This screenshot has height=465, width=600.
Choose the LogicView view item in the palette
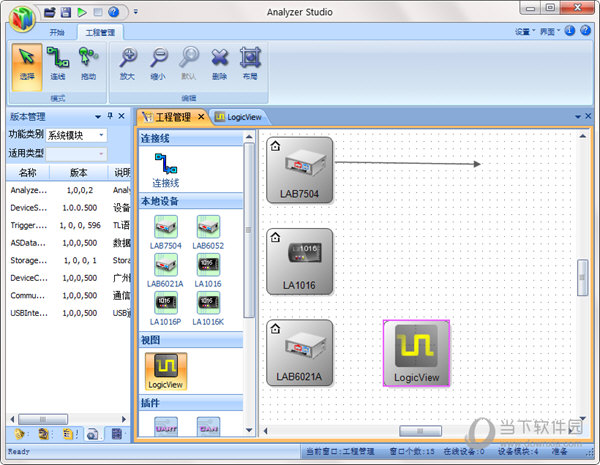[x=166, y=371]
